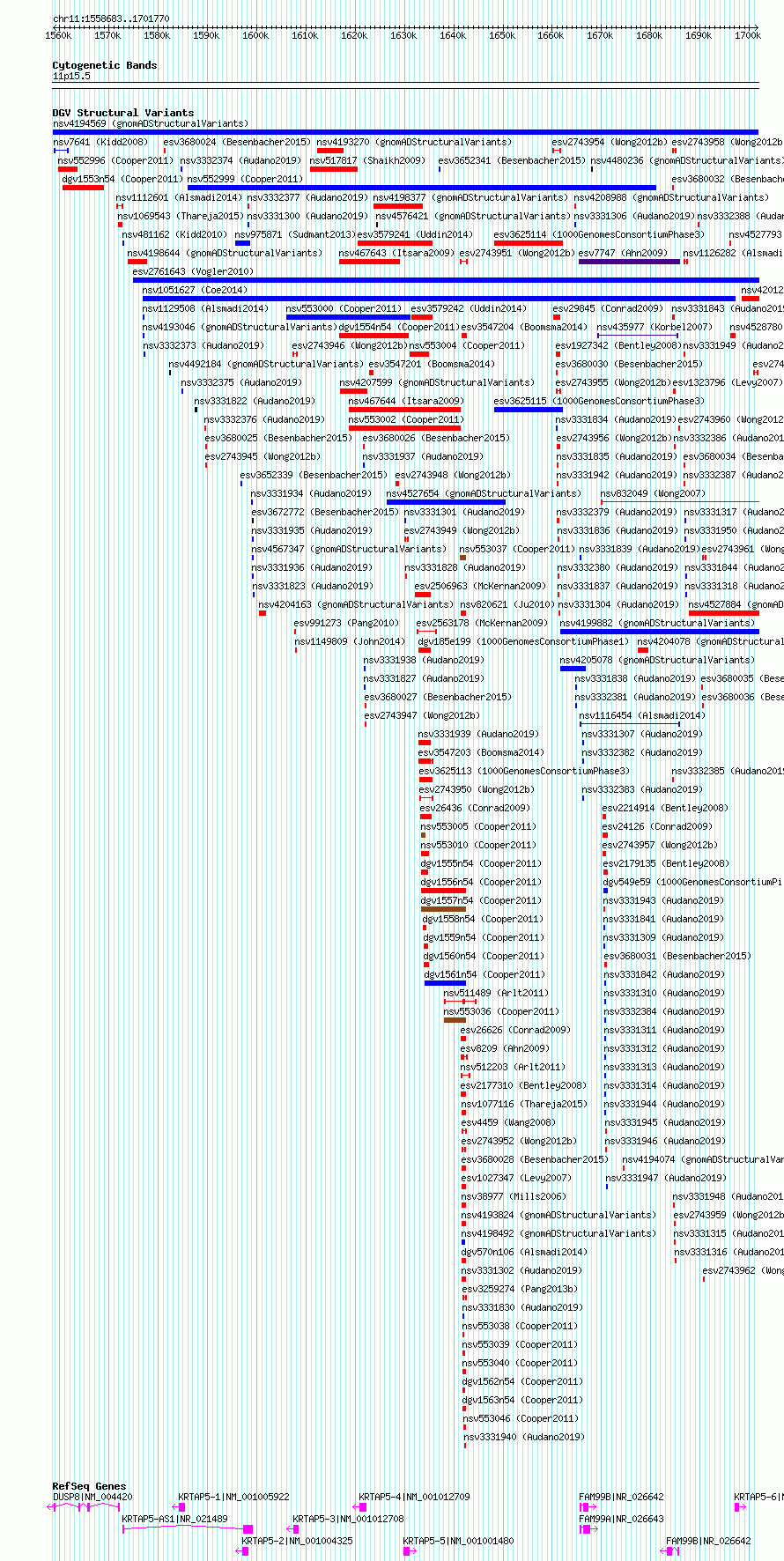Open esv4459 (Wang2008) variant label
Viewport: 784px width, 1561px height.
(508, 1122)
